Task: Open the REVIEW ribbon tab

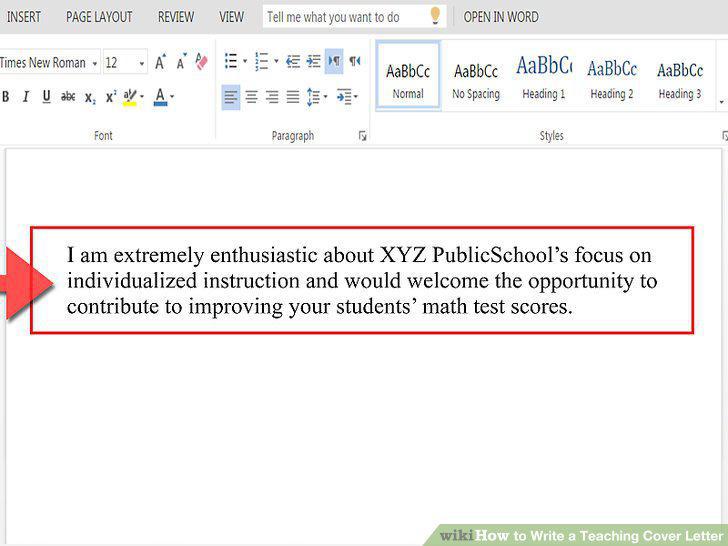Action: (176, 17)
